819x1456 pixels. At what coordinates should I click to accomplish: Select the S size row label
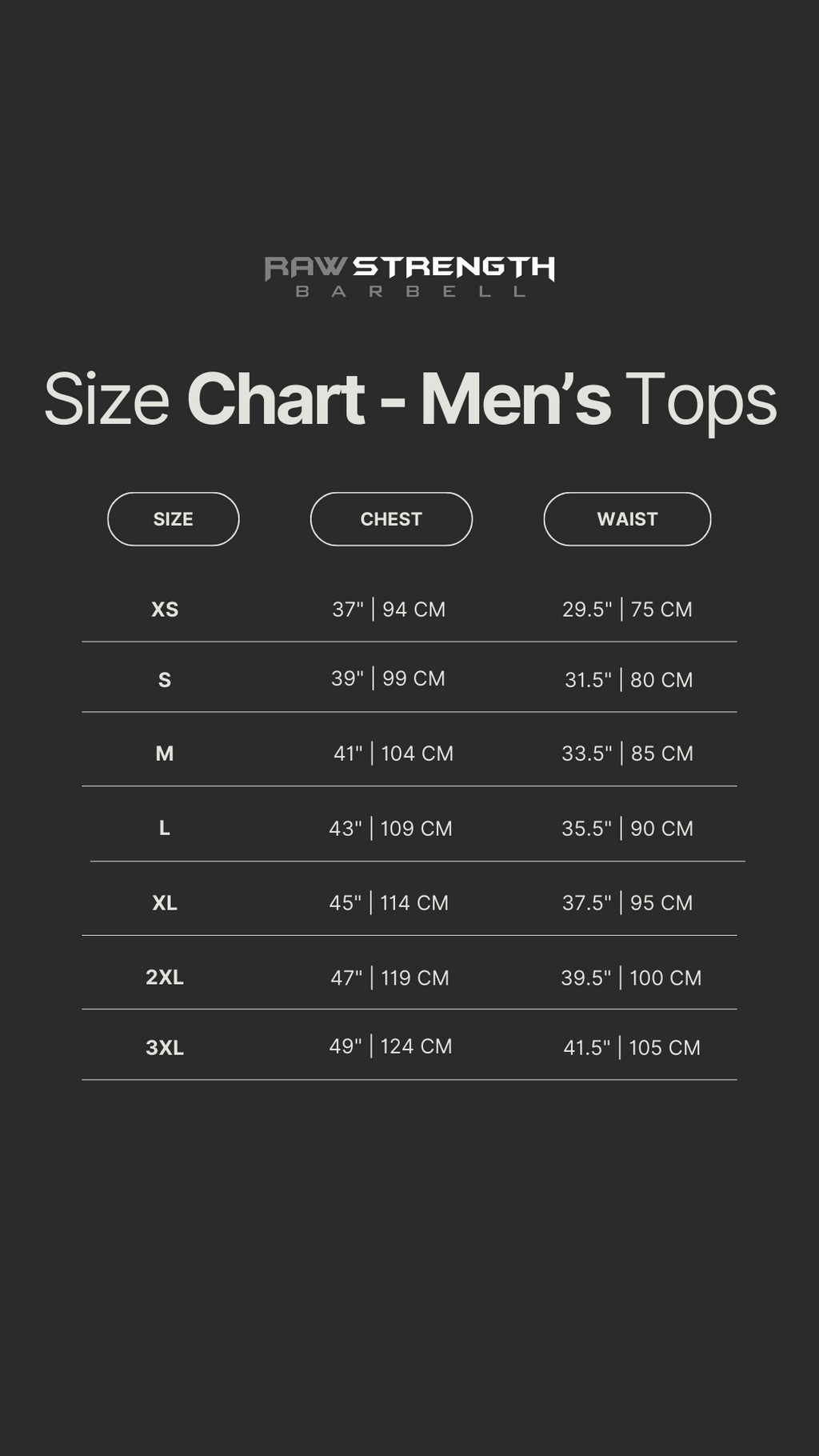coord(165,680)
